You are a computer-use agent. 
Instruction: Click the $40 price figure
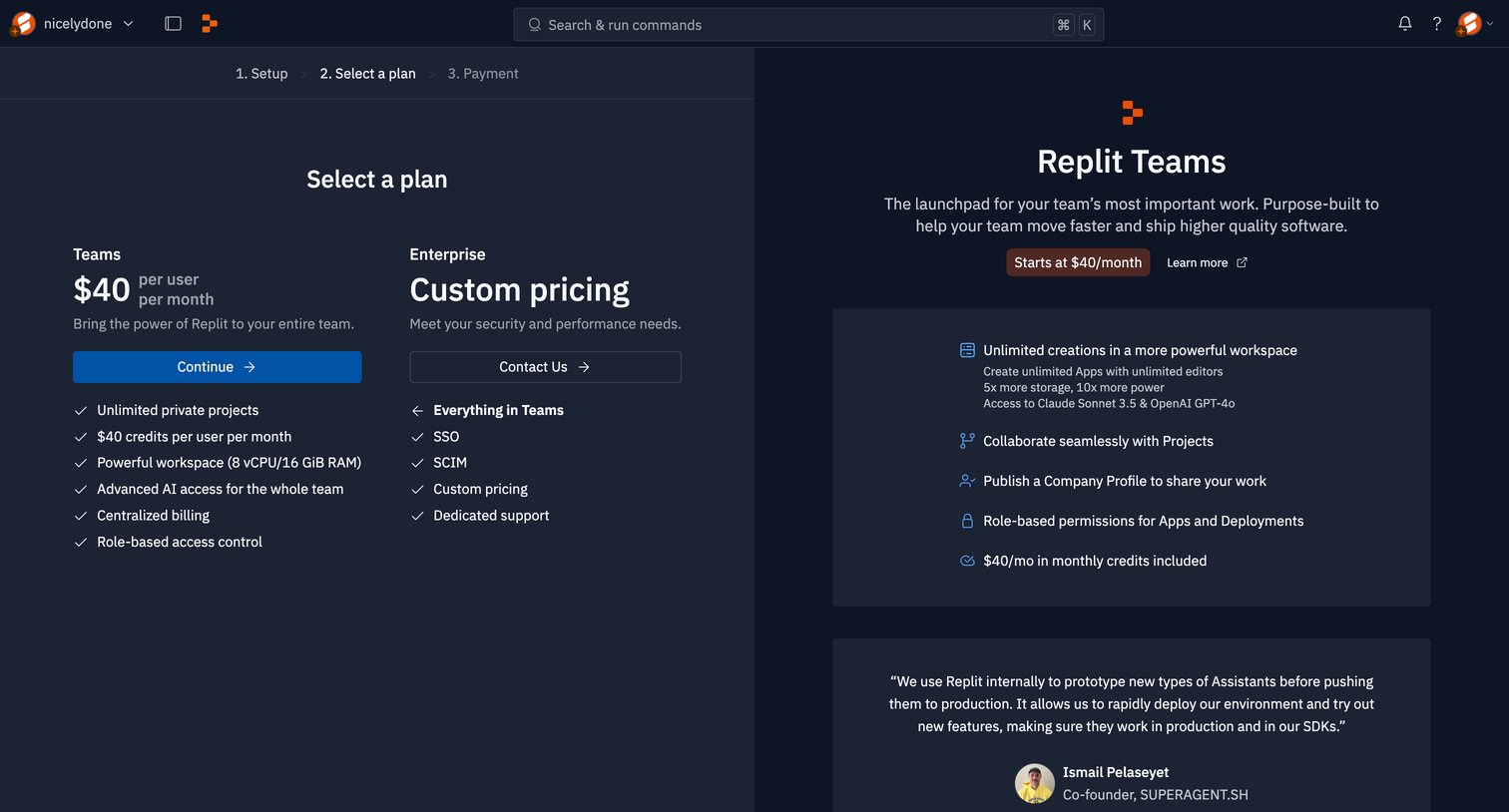click(102, 289)
